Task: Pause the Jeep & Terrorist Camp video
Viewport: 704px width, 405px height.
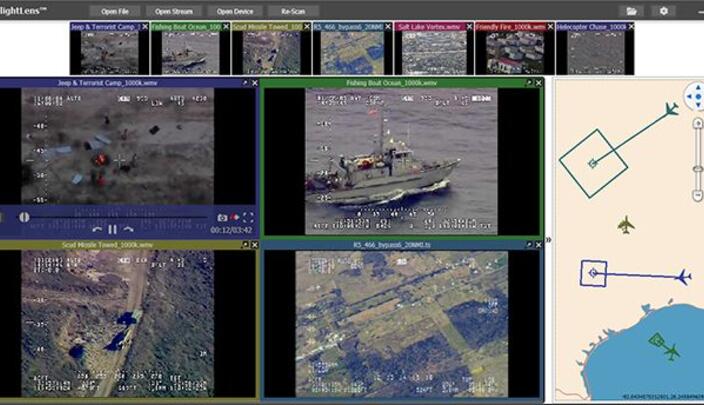Action: pos(112,230)
